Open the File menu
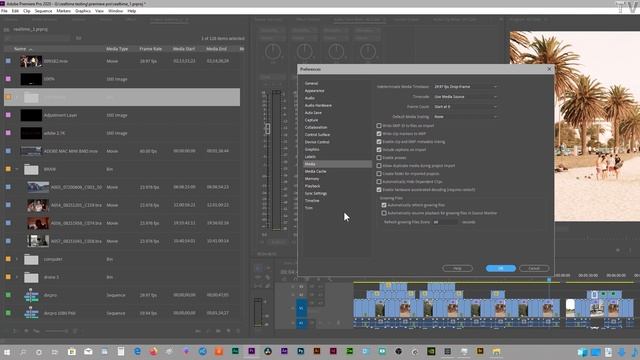The height and width of the screenshot is (360, 640). (4, 11)
